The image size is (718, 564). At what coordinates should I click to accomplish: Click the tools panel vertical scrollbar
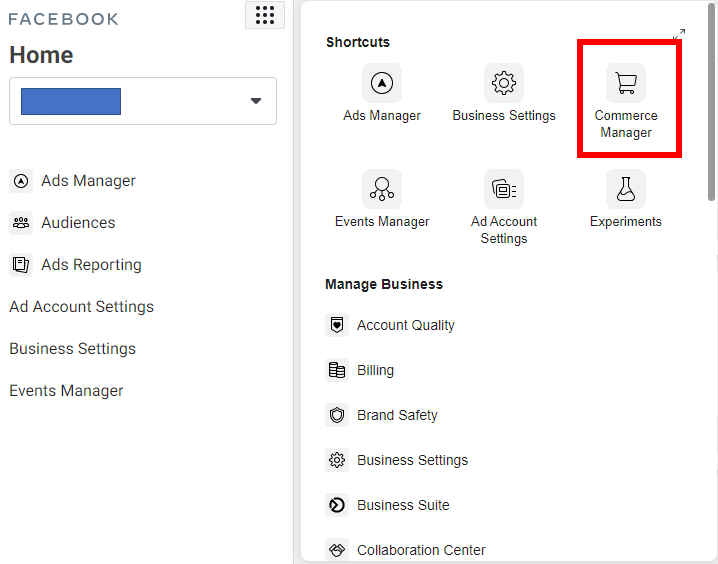(x=711, y=103)
